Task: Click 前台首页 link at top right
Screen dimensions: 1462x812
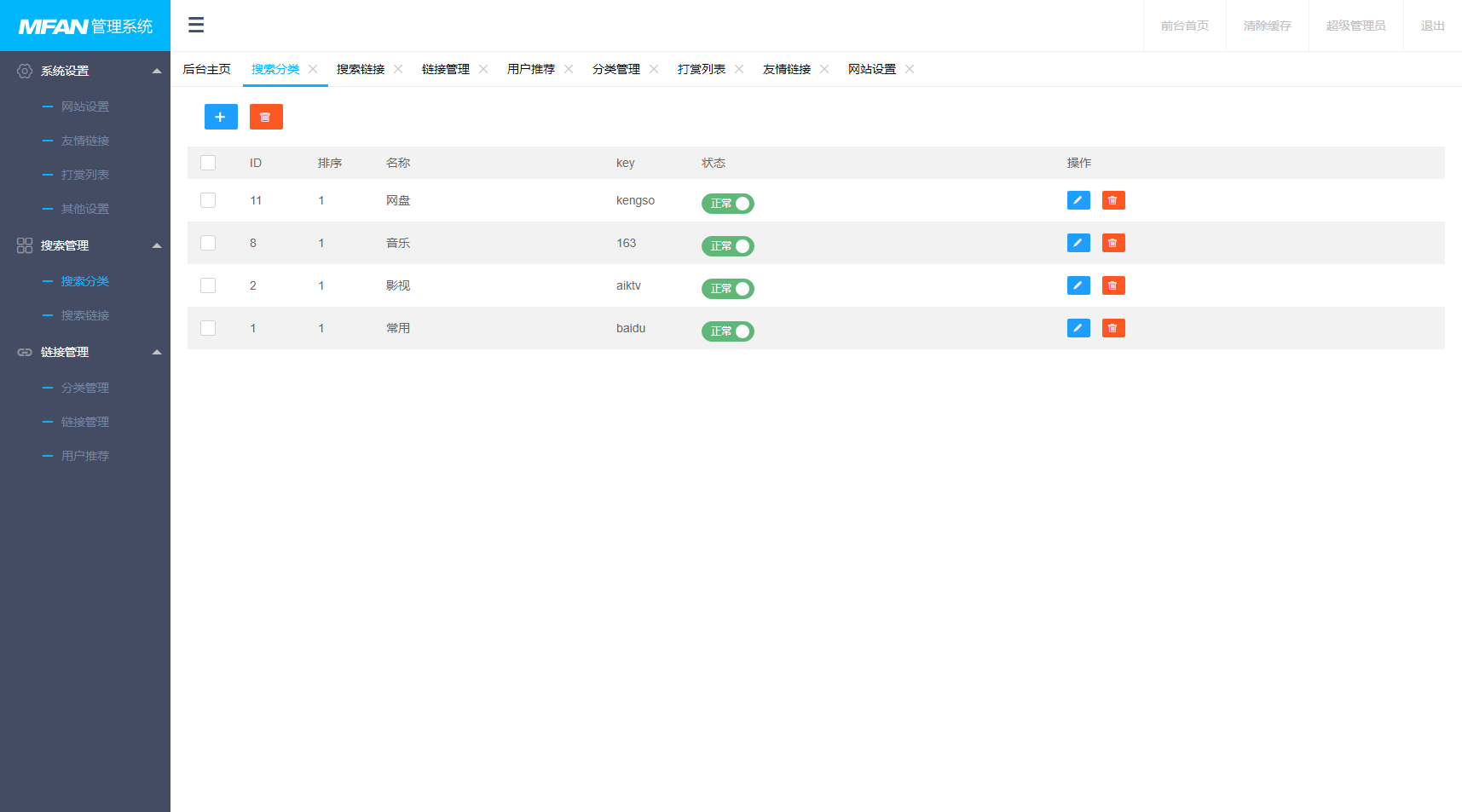Action: tap(1185, 26)
